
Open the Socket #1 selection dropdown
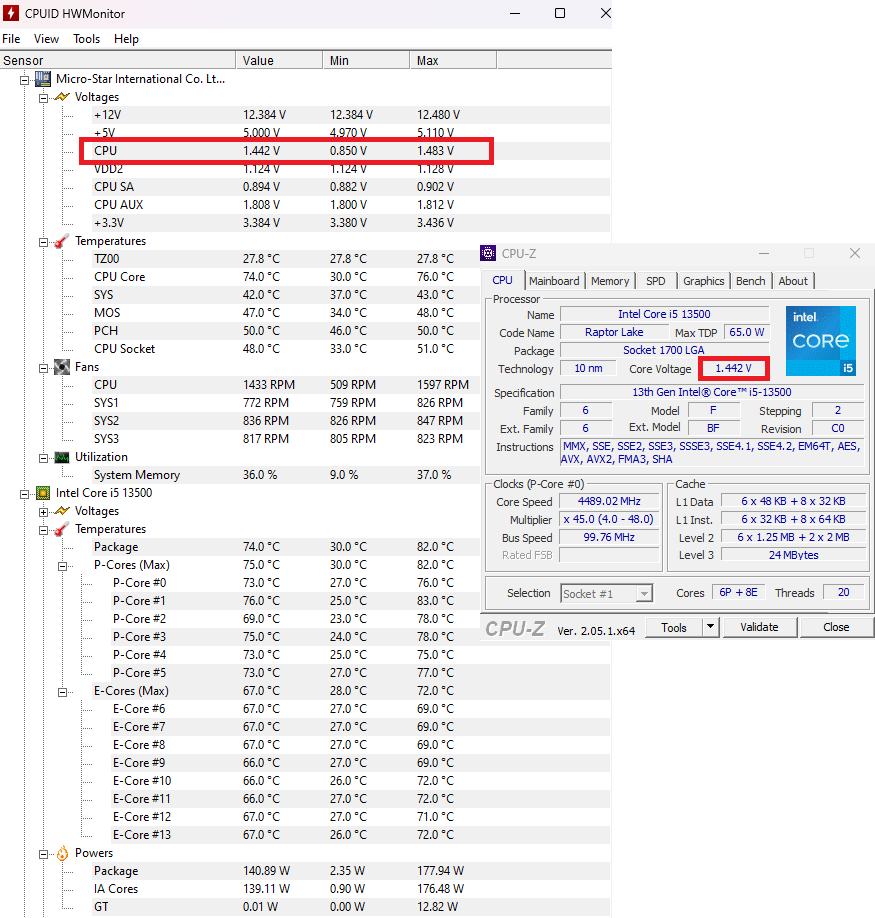pyautogui.click(x=606, y=594)
